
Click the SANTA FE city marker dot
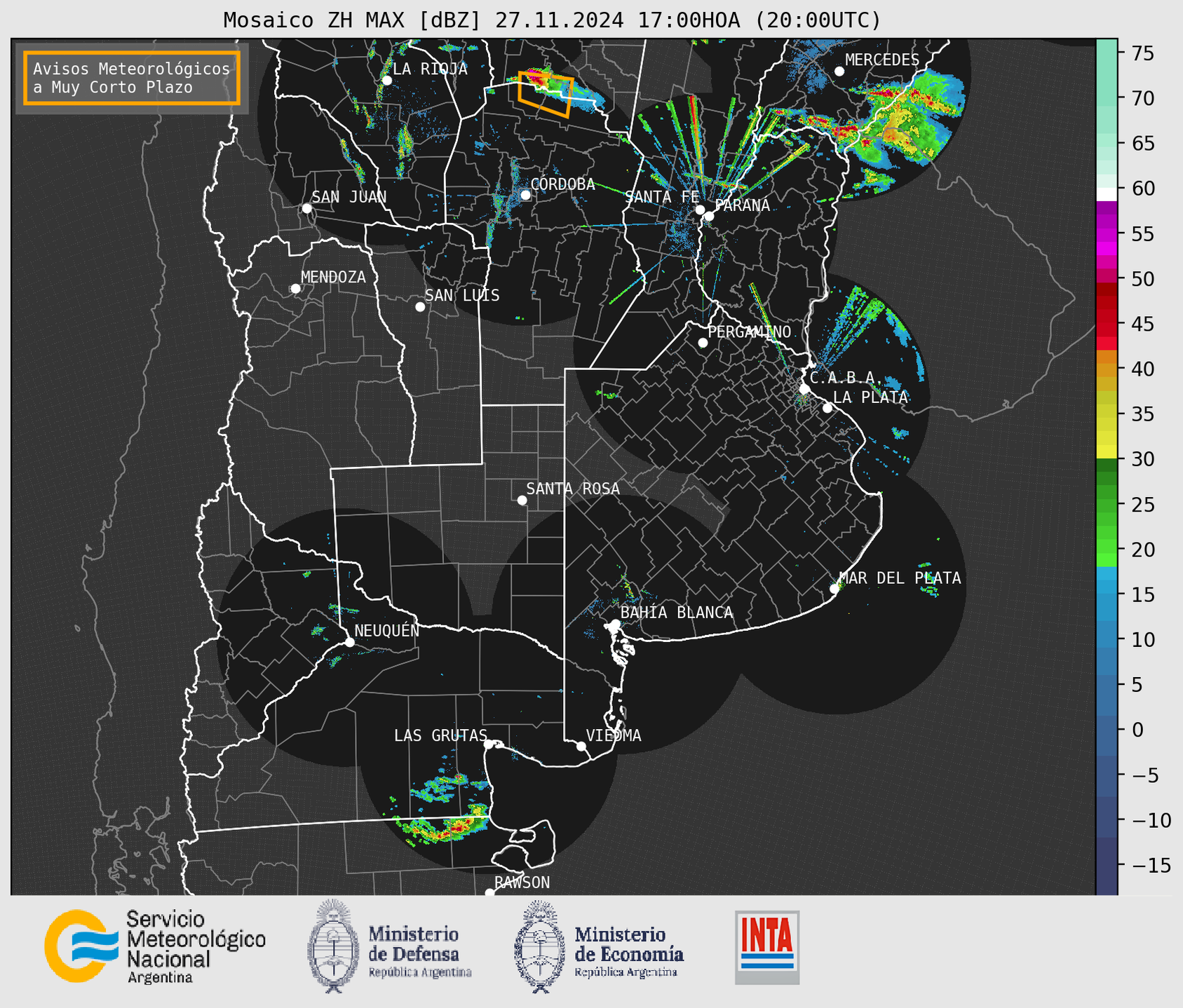(700, 210)
